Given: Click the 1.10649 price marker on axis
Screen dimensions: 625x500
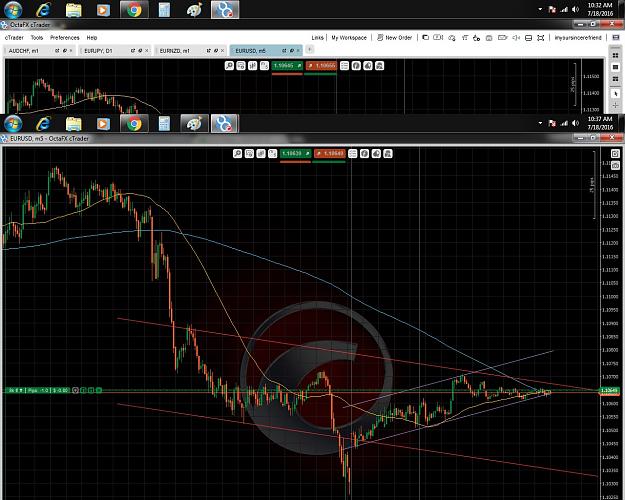Looking at the screenshot, I should tap(609, 390).
